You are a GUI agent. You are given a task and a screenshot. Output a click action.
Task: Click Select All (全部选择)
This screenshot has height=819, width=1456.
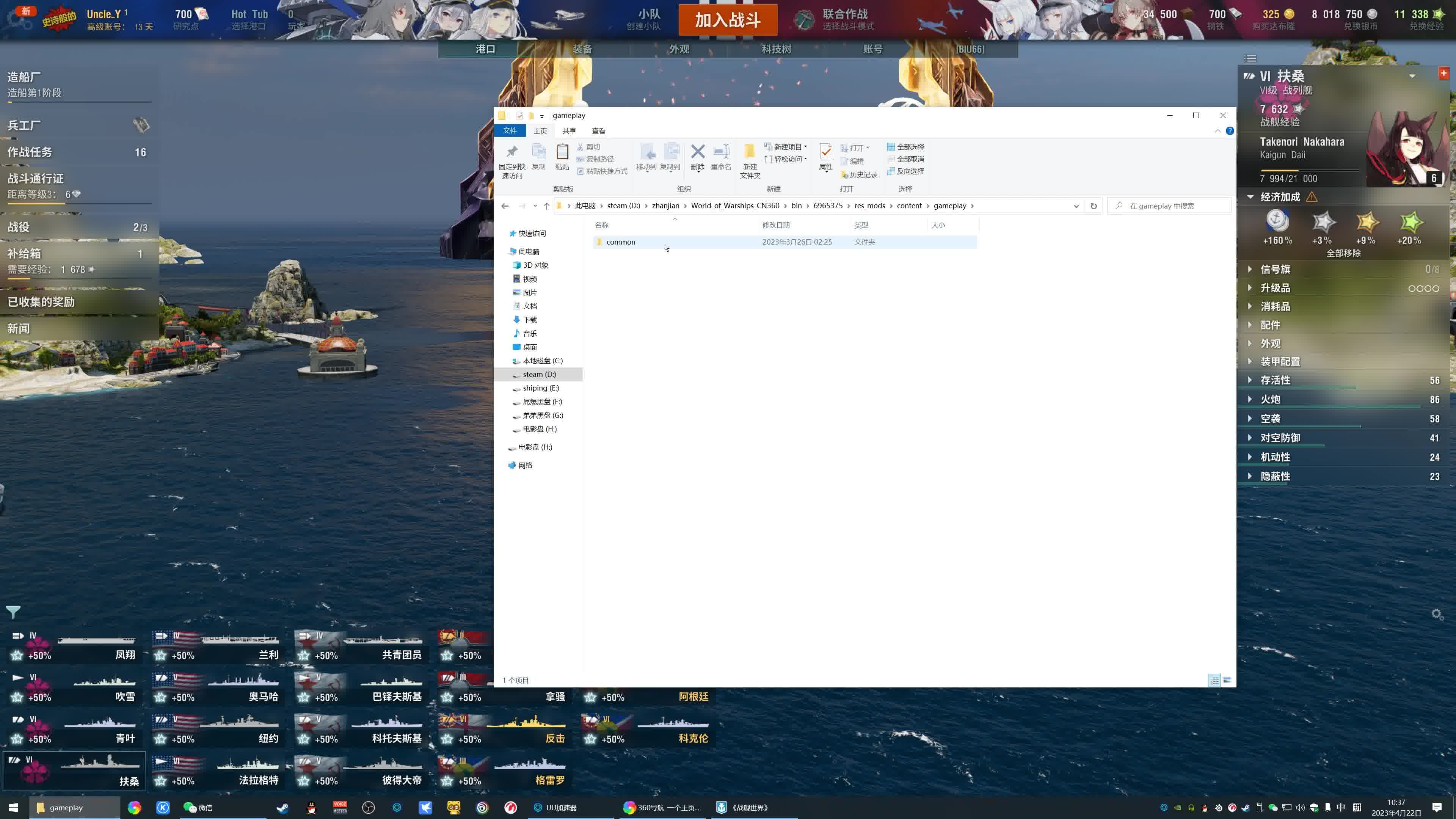click(x=905, y=147)
